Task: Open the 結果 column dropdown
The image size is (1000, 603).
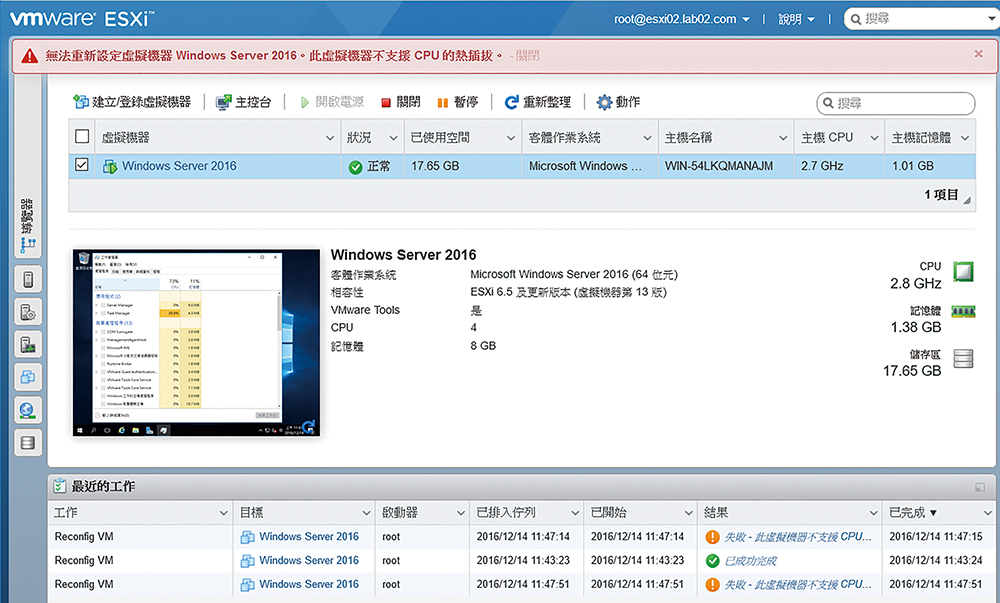Action: [x=874, y=512]
